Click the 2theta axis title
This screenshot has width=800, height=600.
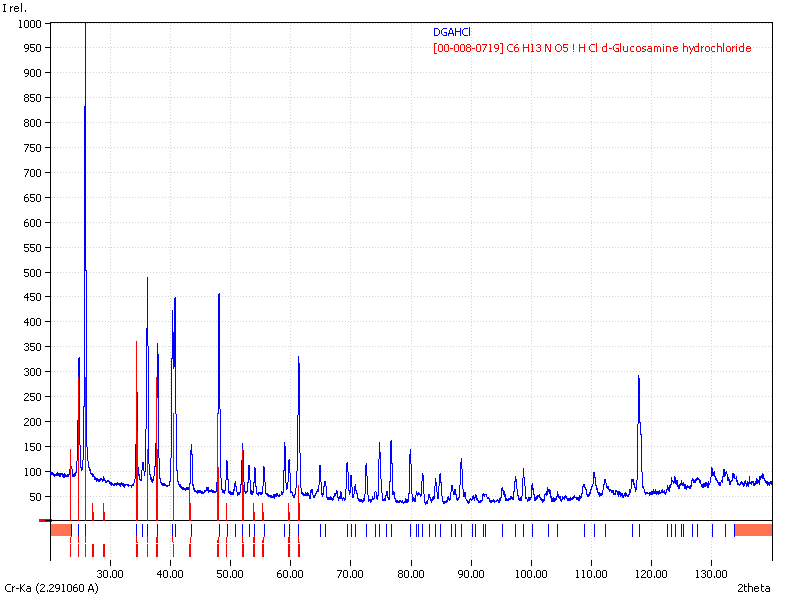[755, 589]
